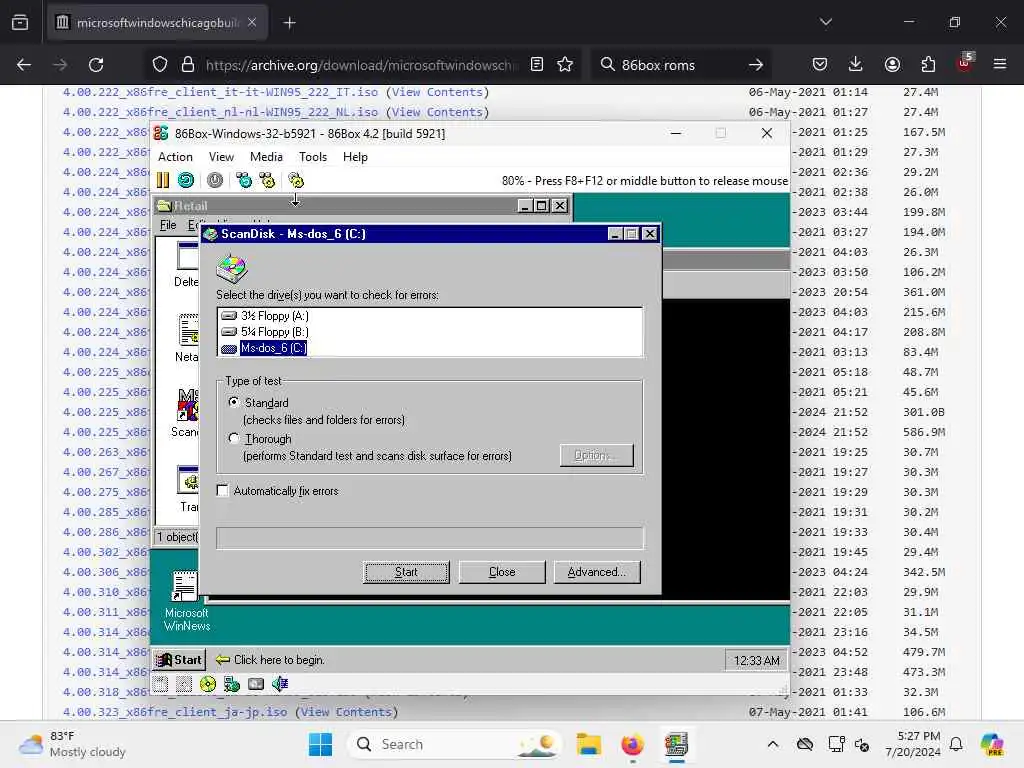
Task: Open the 86Box Help menu
Action: [x=355, y=157]
